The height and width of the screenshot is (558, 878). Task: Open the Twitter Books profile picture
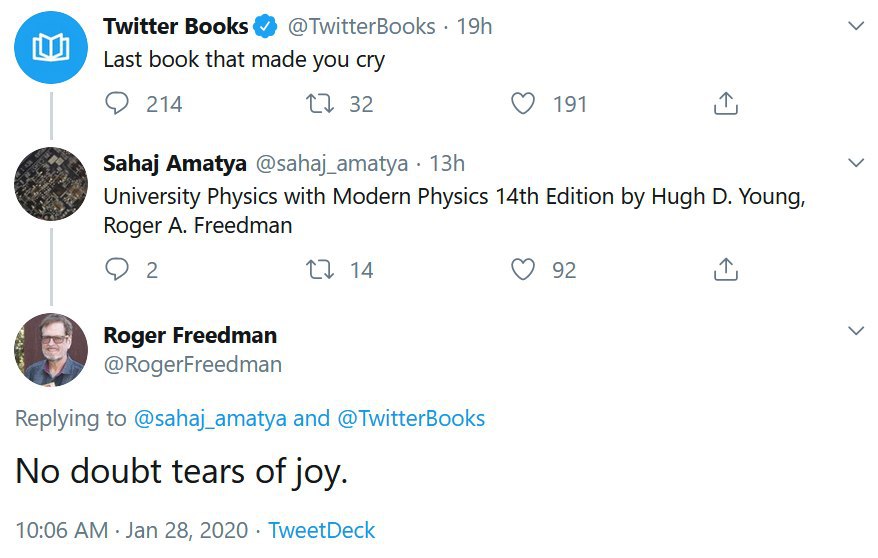[x=51, y=48]
